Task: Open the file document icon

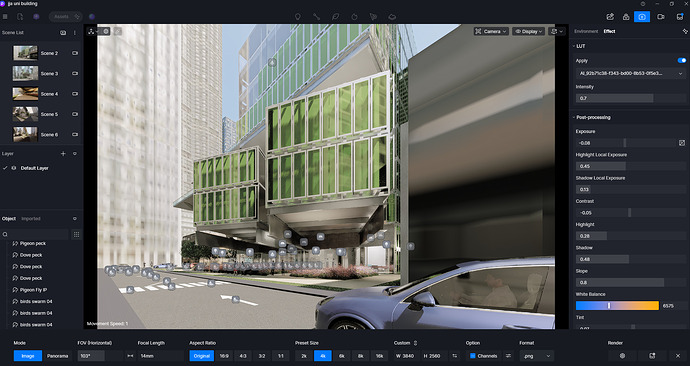Action: tap(20, 17)
